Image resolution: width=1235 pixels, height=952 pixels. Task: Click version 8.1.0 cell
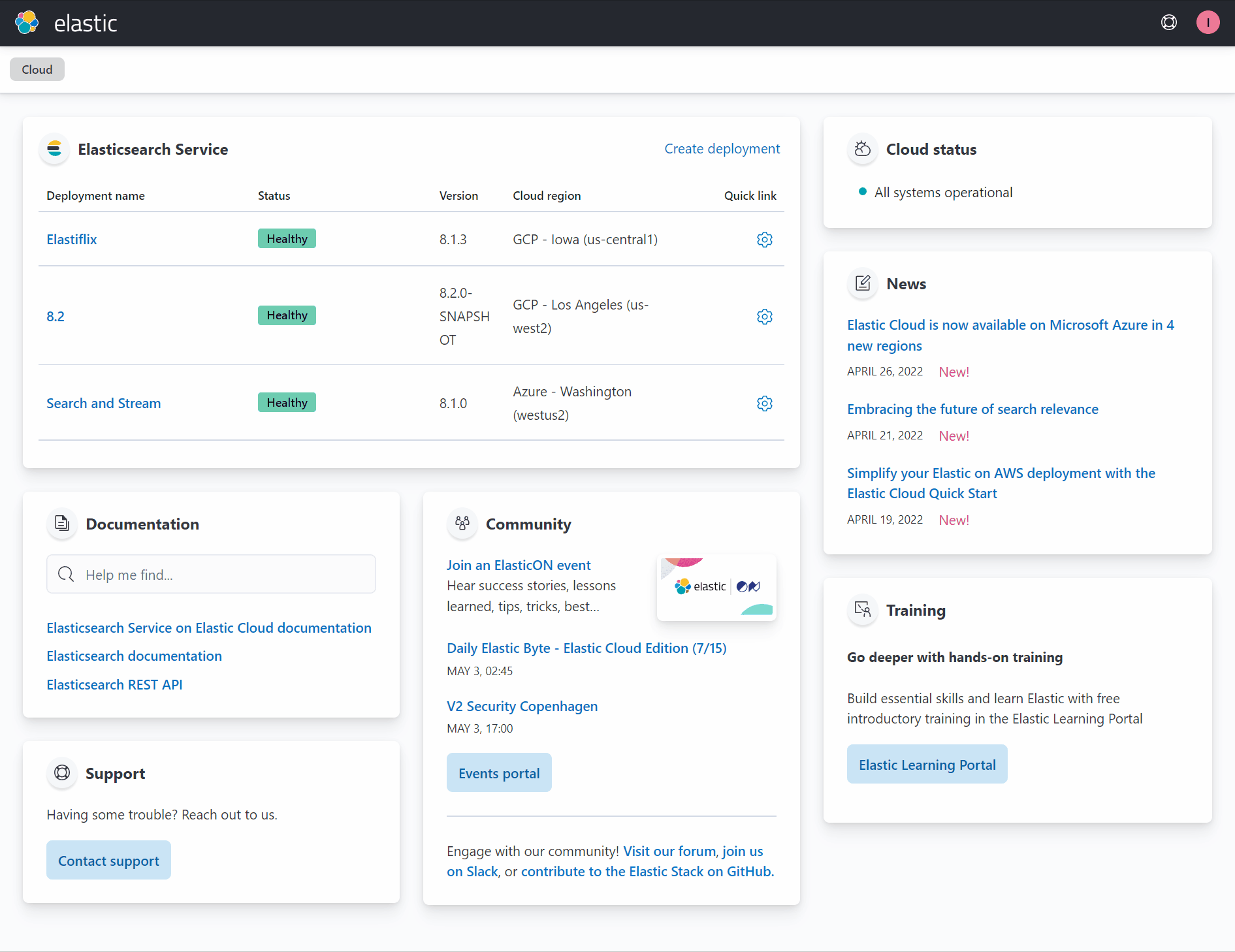453,404
